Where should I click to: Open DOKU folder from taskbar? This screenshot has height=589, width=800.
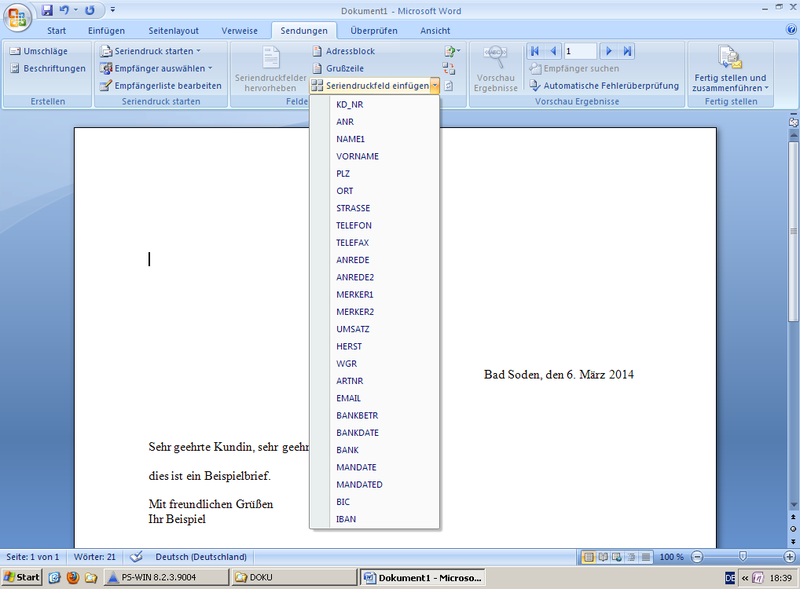point(294,577)
